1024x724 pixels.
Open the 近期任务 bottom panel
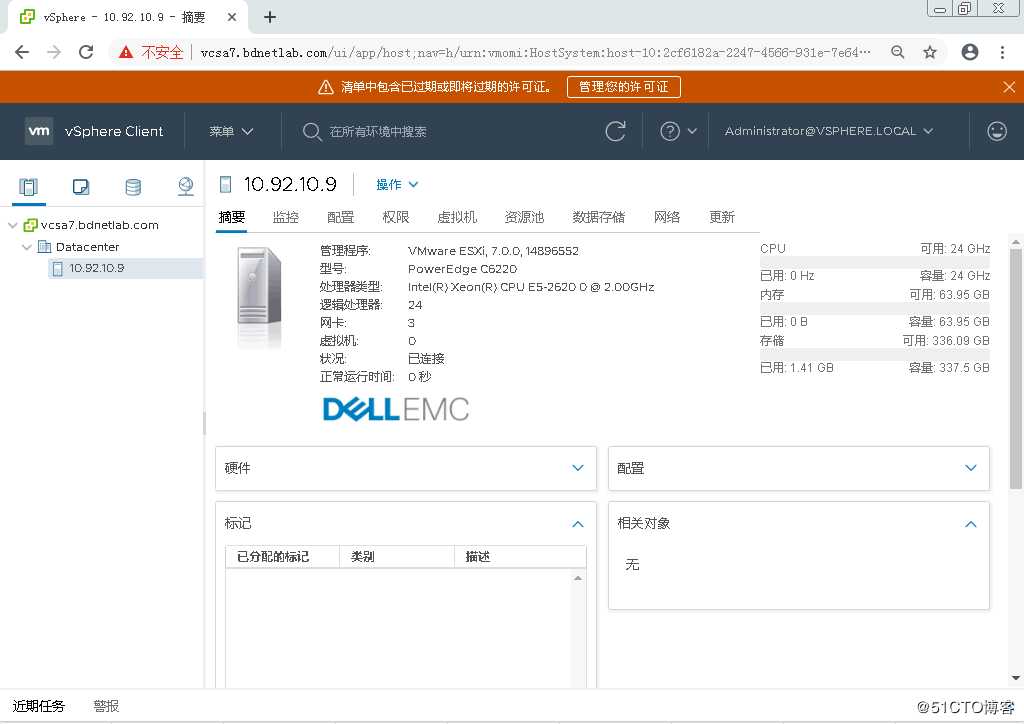click(x=39, y=706)
